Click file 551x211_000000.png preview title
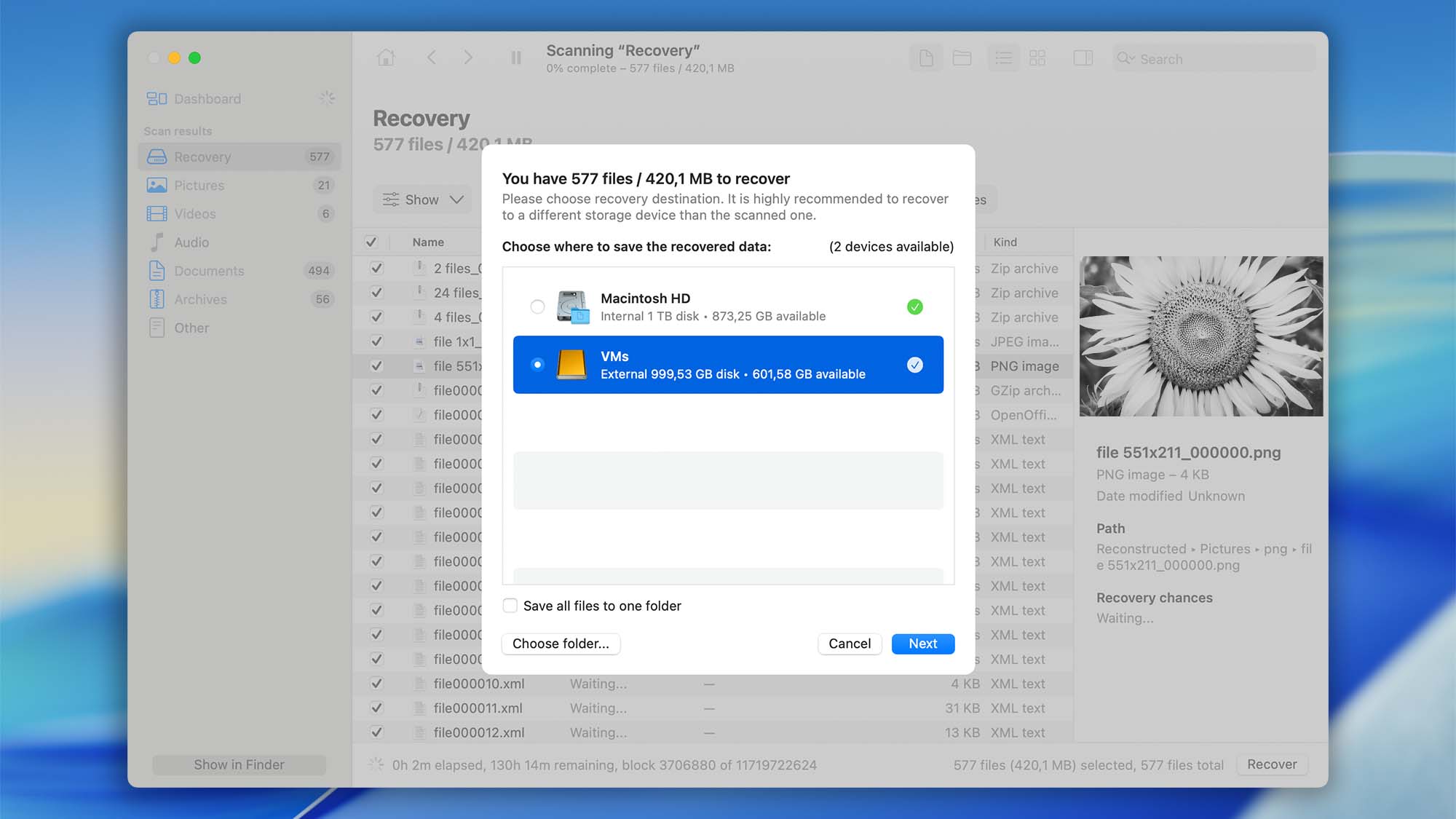1456x819 pixels. tap(1188, 452)
